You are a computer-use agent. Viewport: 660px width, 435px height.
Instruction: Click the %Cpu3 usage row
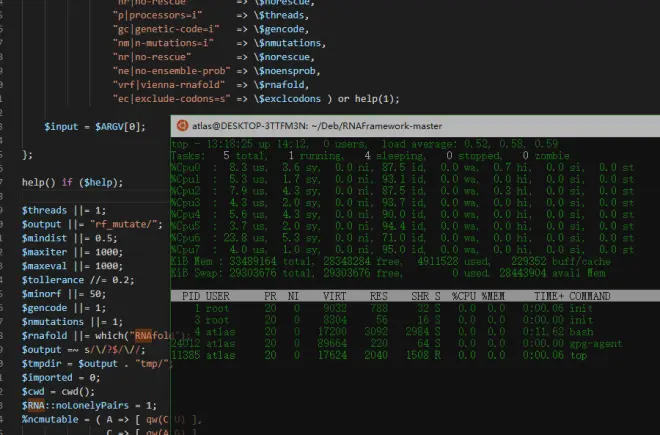pos(402,203)
